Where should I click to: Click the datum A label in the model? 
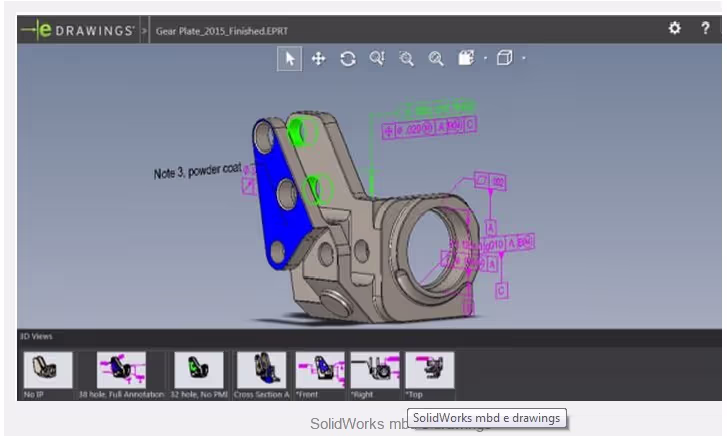pyautogui.click(x=491, y=227)
